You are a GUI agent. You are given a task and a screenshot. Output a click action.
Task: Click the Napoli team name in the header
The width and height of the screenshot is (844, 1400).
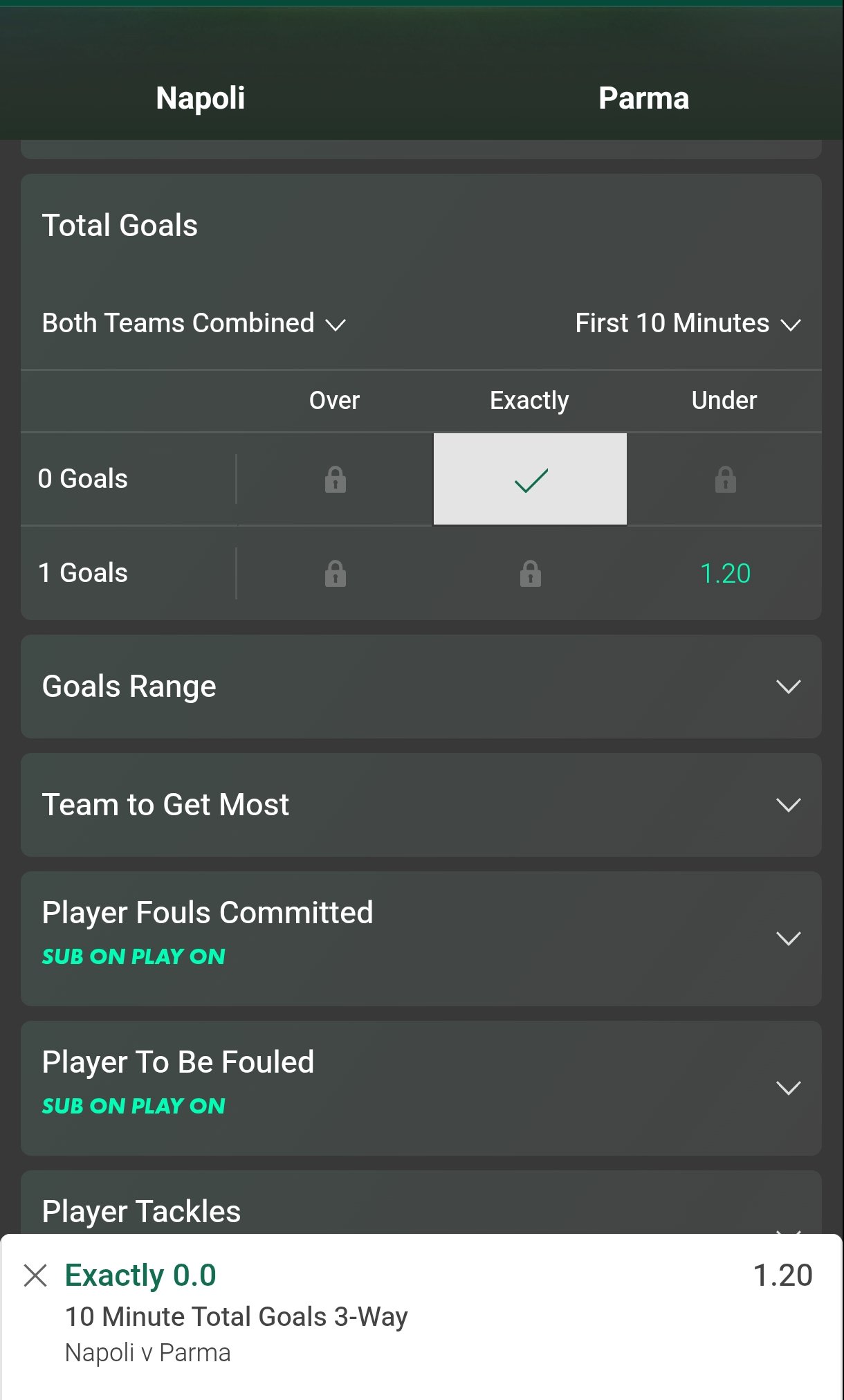201,98
